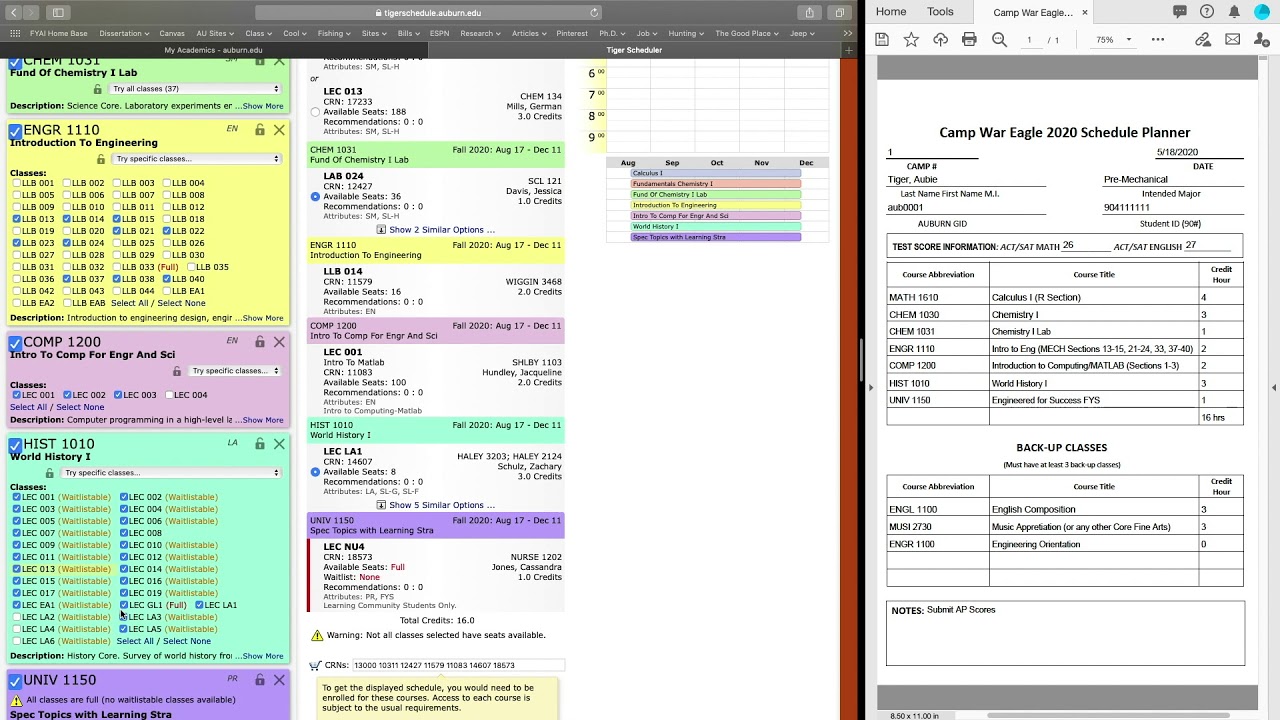Image resolution: width=1280 pixels, height=720 pixels.
Task: Select the LEC LA1 history radio button
Action: (x=315, y=472)
